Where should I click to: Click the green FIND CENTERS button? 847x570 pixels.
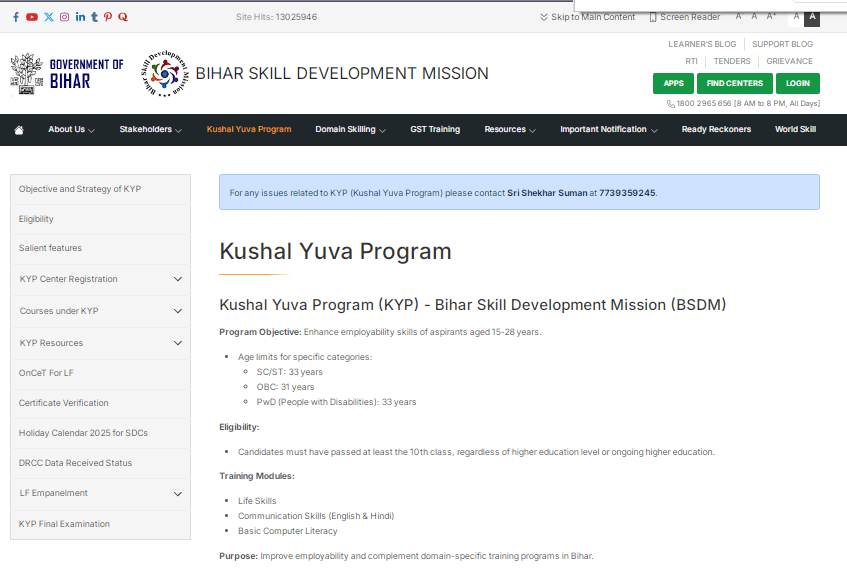[734, 83]
